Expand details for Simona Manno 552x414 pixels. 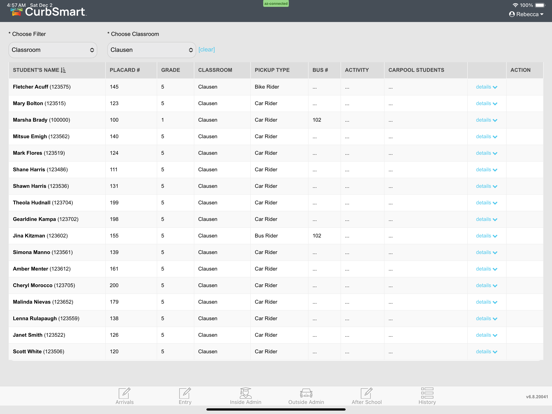[486, 252]
